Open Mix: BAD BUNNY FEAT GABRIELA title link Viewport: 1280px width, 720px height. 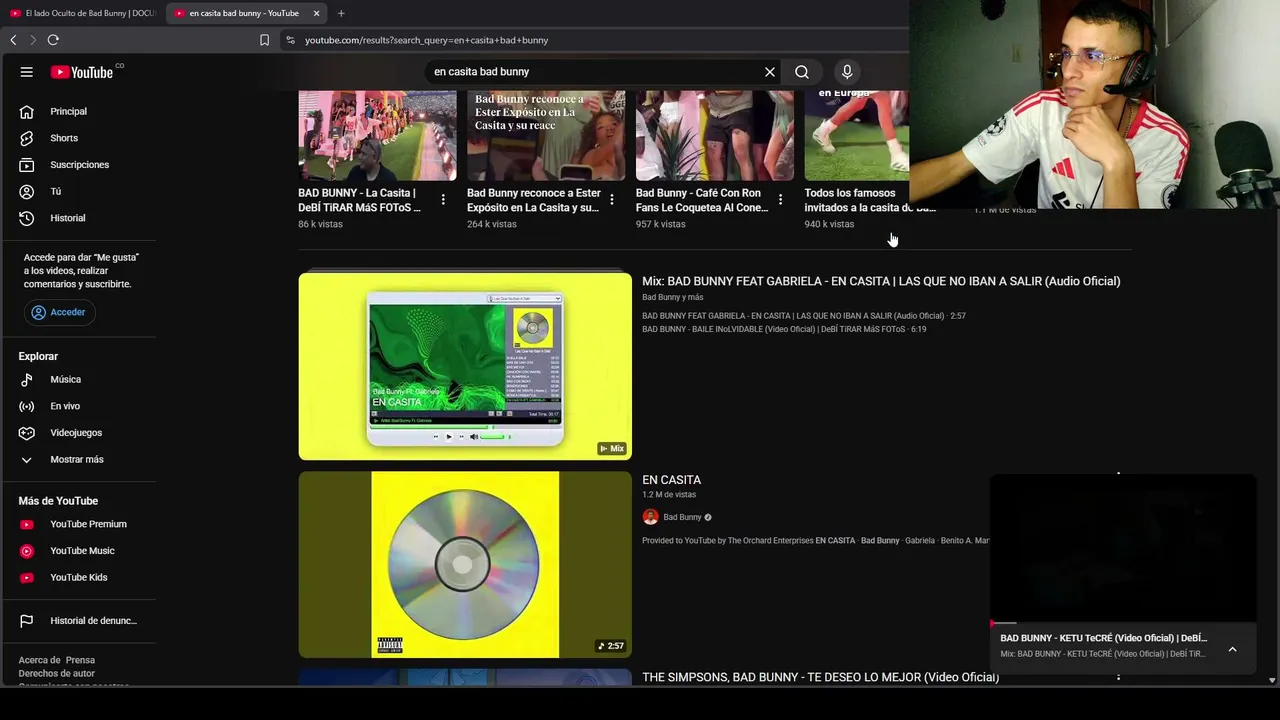881,281
